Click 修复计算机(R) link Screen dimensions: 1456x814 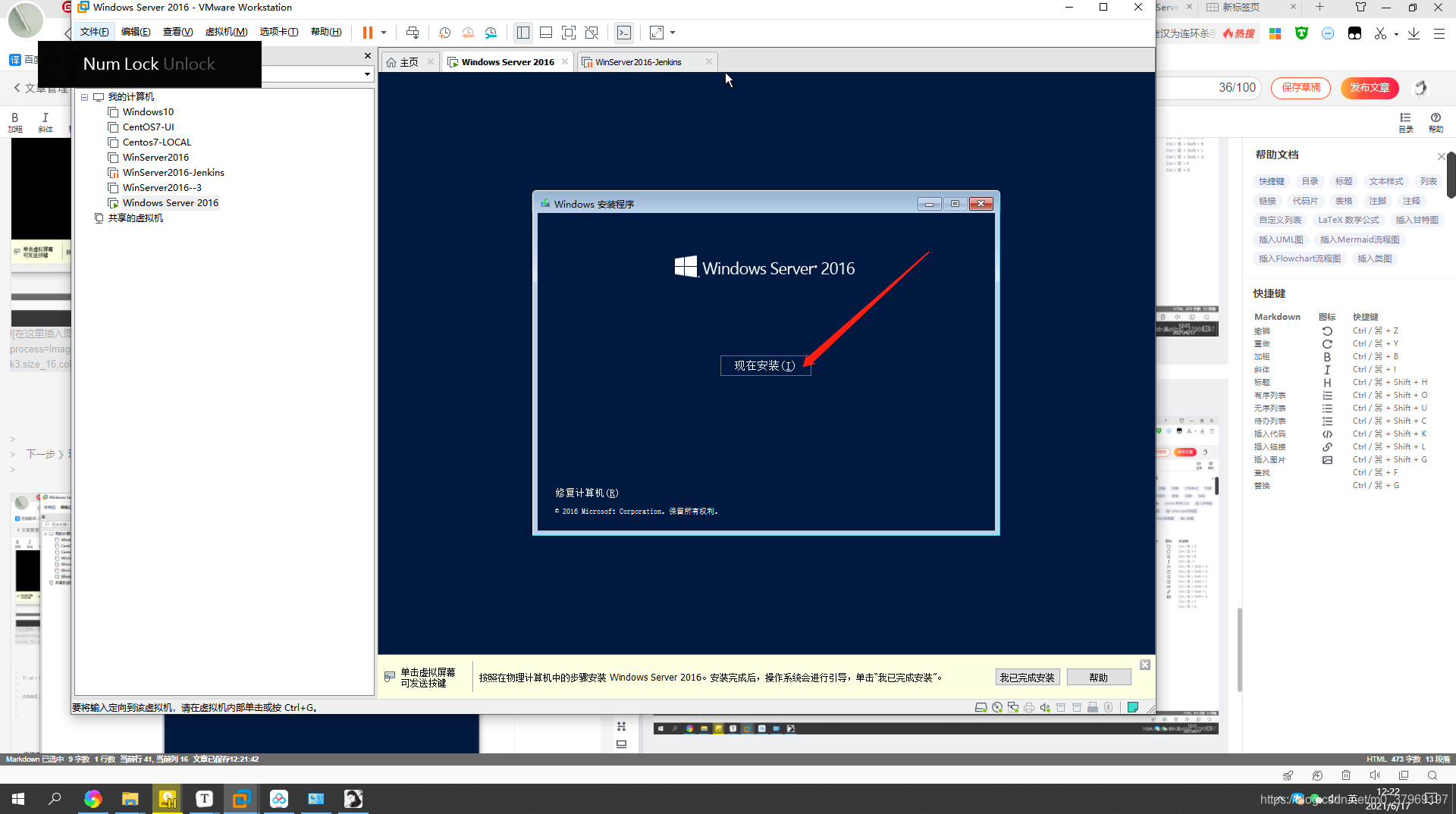(586, 493)
